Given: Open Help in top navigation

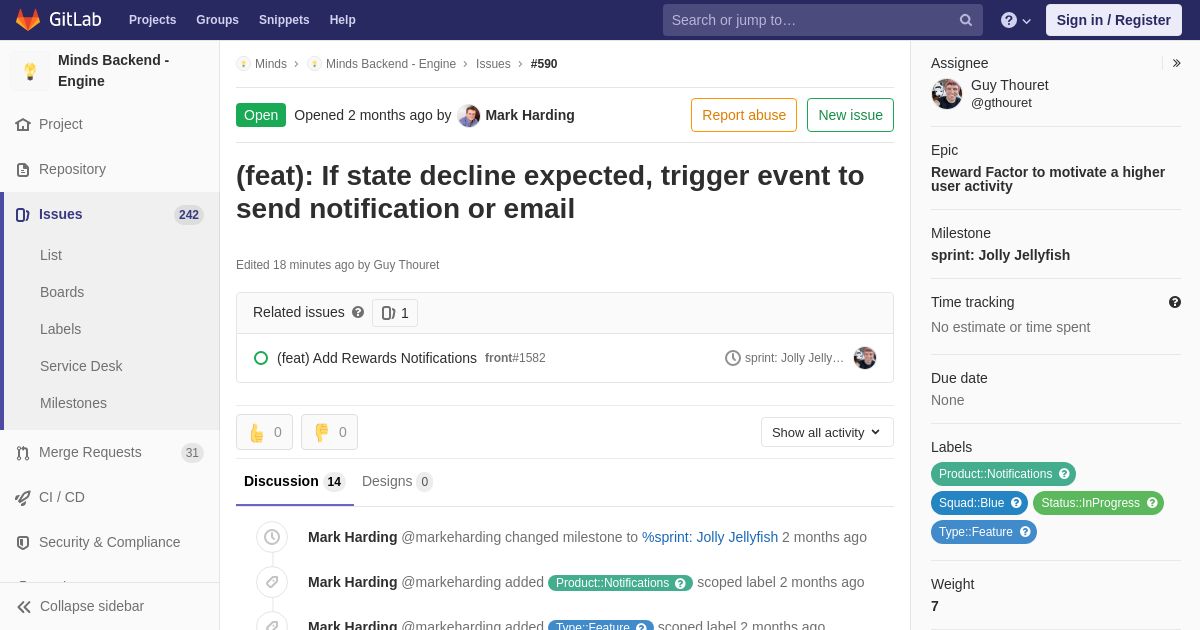Looking at the screenshot, I should pos(343,20).
